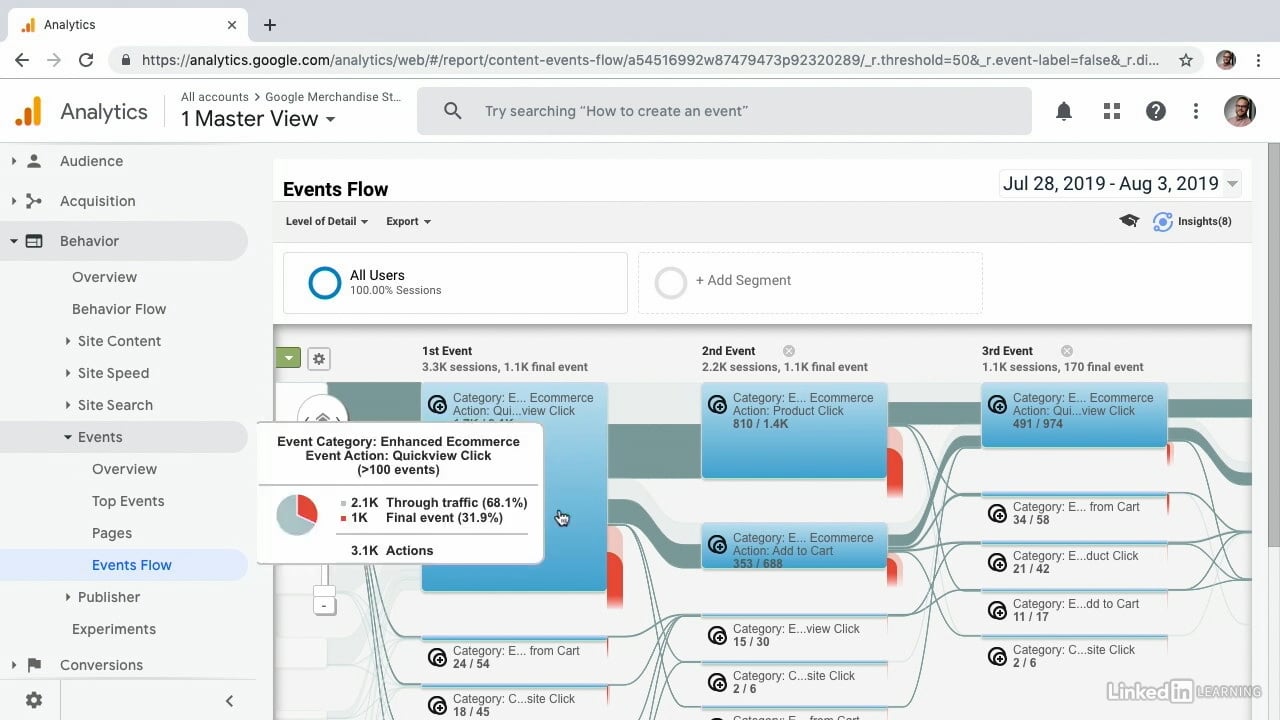Image resolution: width=1280 pixels, height=720 pixels.
Task: Remove the 2nd Event column
Action: [789, 351]
